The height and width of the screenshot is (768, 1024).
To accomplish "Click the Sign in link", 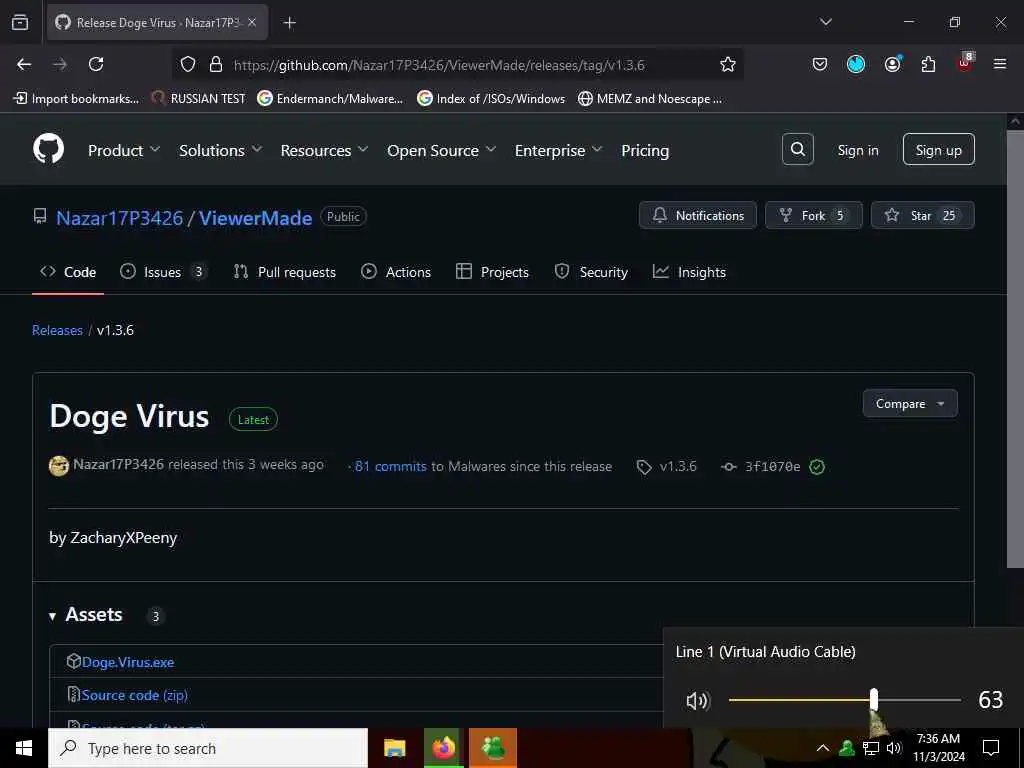I will 858,150.
